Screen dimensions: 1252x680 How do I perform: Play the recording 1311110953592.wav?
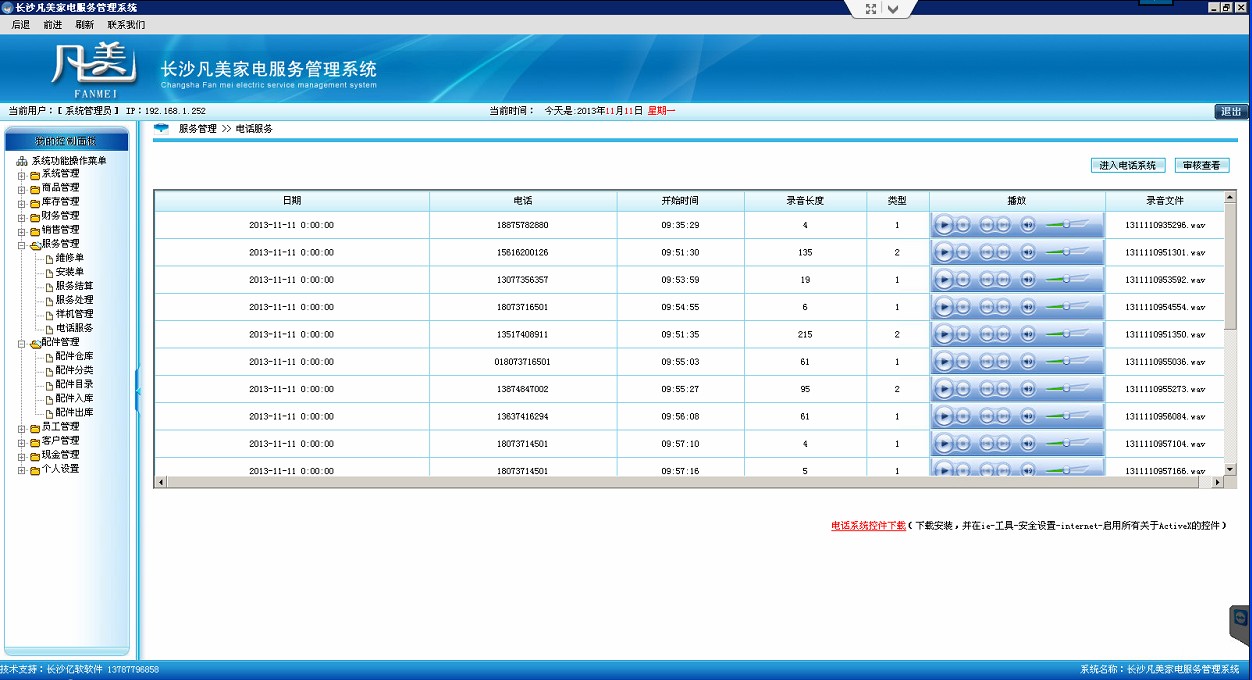click(x=944, y=280)
